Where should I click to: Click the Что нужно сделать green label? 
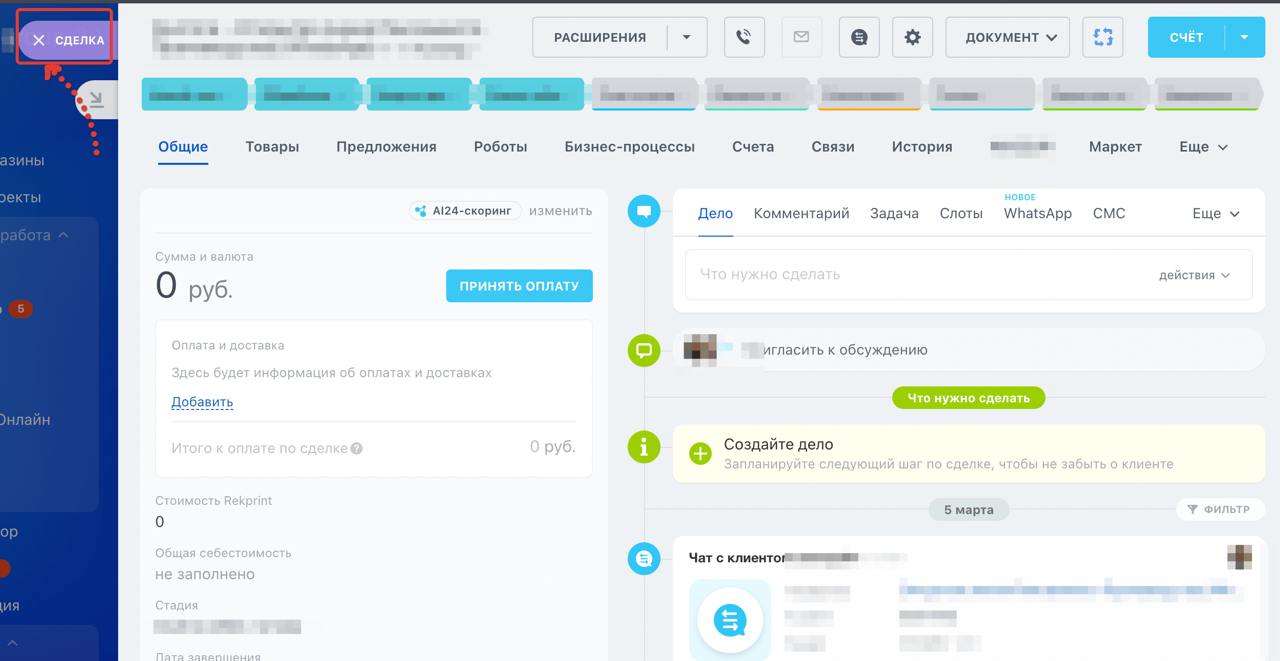pyautogui.click(x=968, y=398)
